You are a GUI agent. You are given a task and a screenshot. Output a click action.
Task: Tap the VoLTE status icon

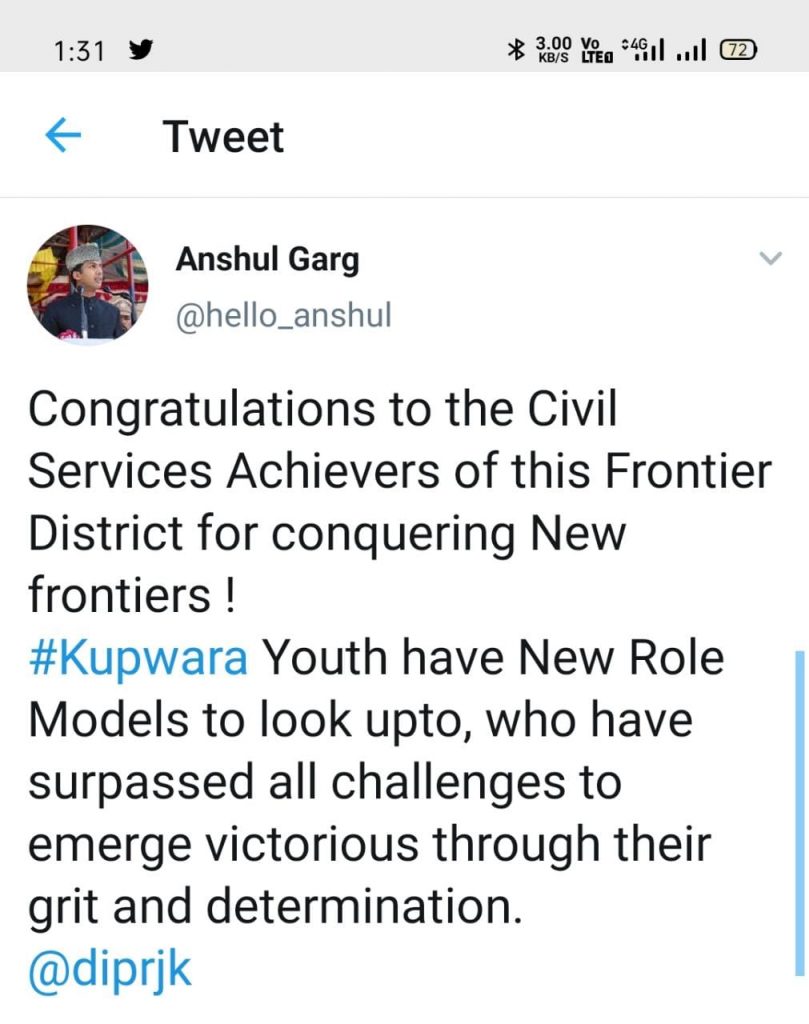(596, 50)
